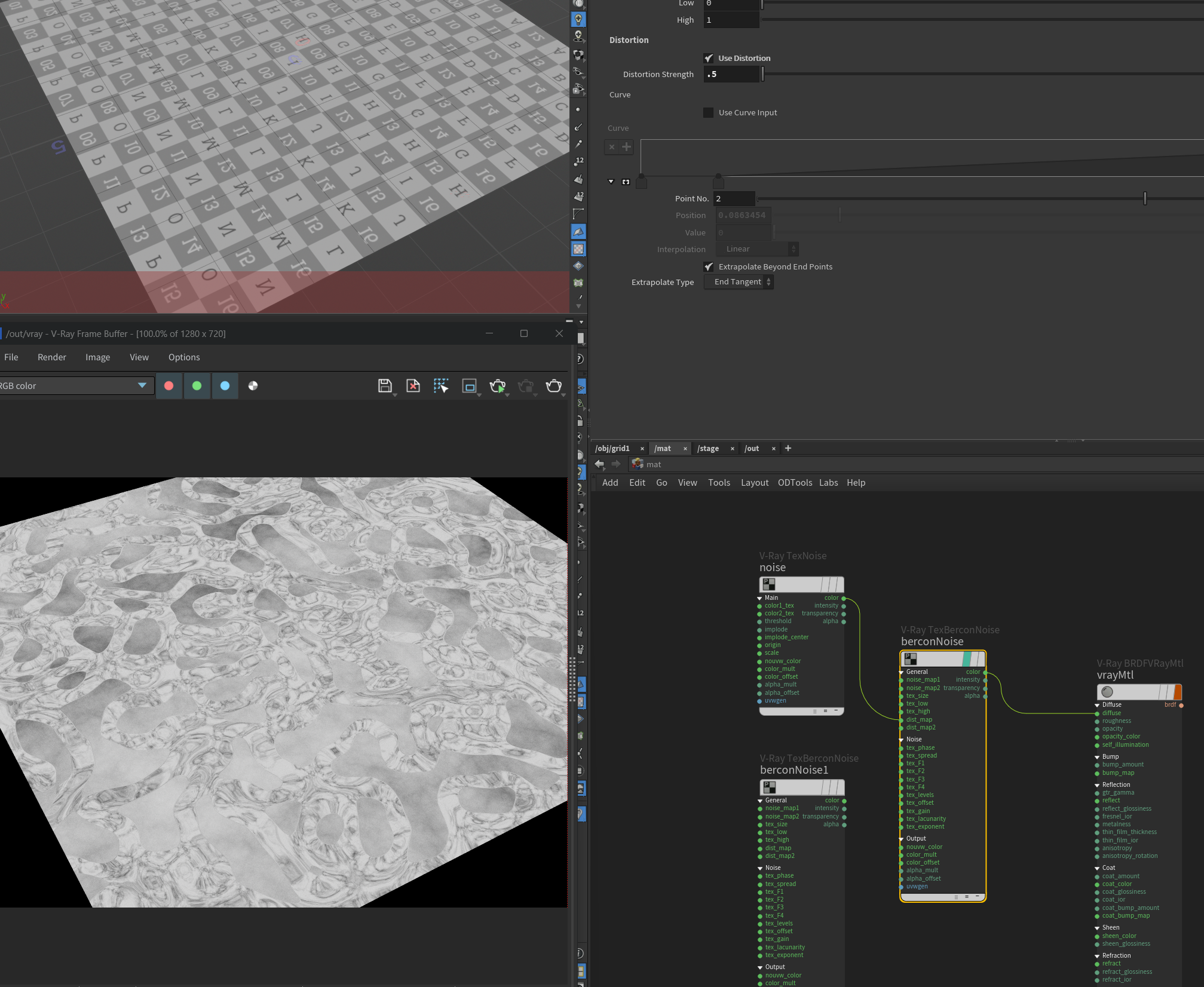1204x987 pixels.
Task: Click the berconNoise node type icon
Action: (x=911, y=658)
